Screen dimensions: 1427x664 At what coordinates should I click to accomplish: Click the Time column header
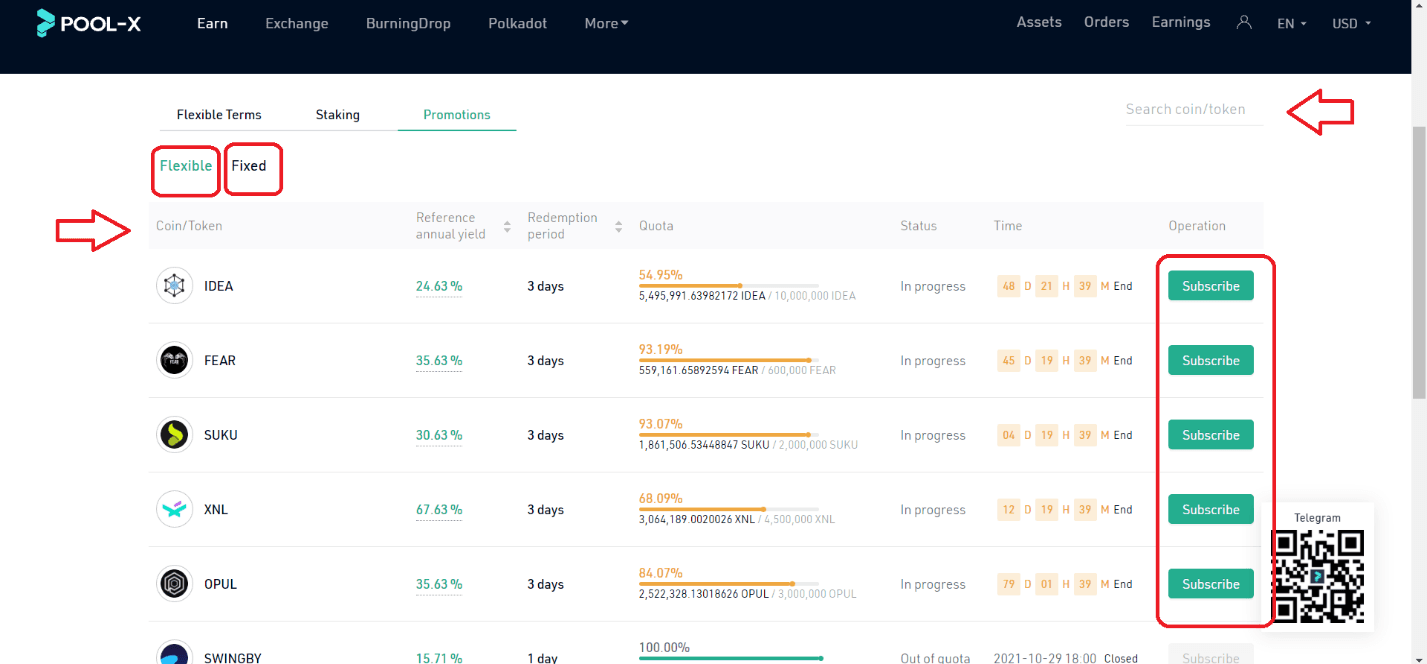(x=1008, y=226)
